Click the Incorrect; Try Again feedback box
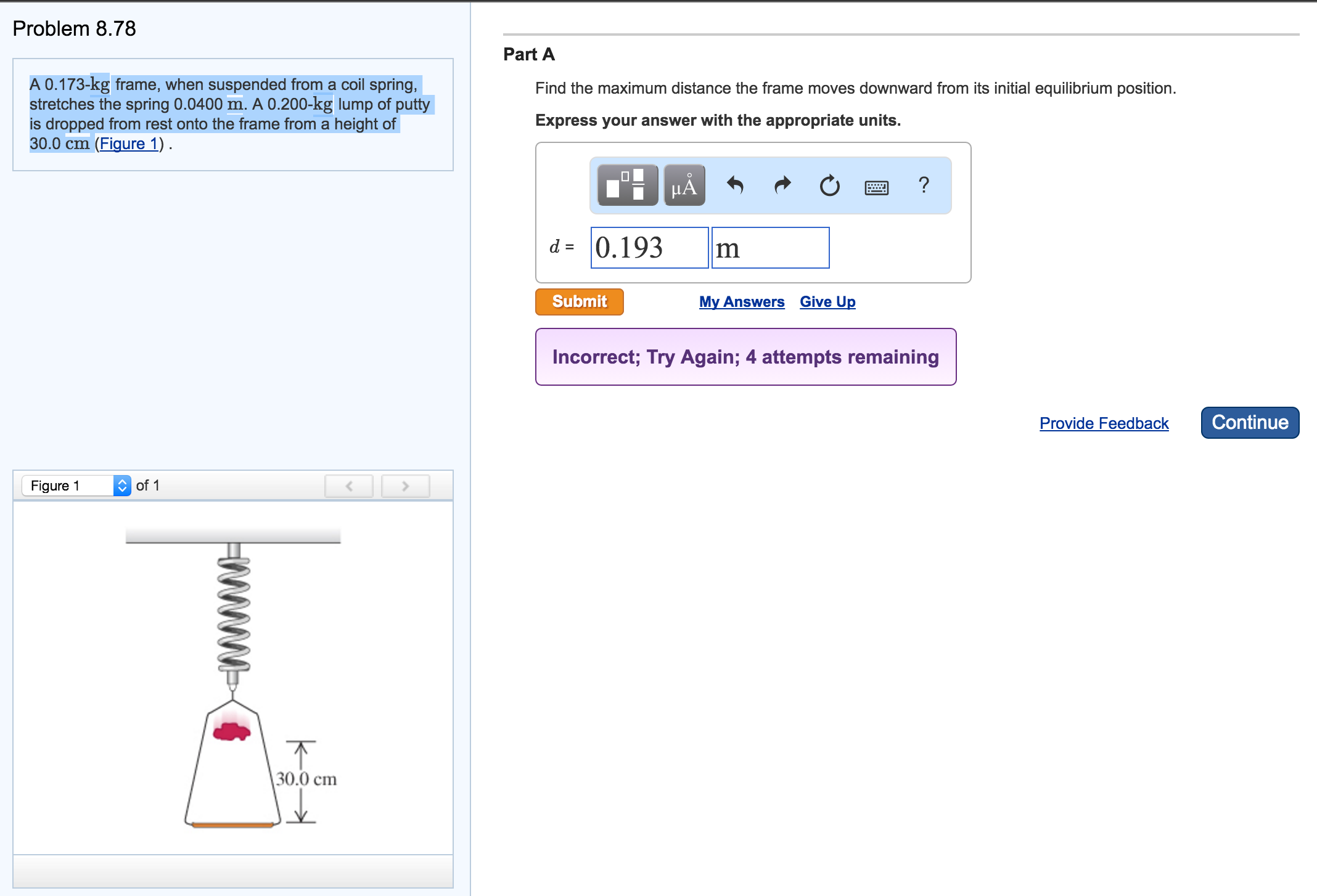This screenshot has width=1317, height=896. [745, 357]
